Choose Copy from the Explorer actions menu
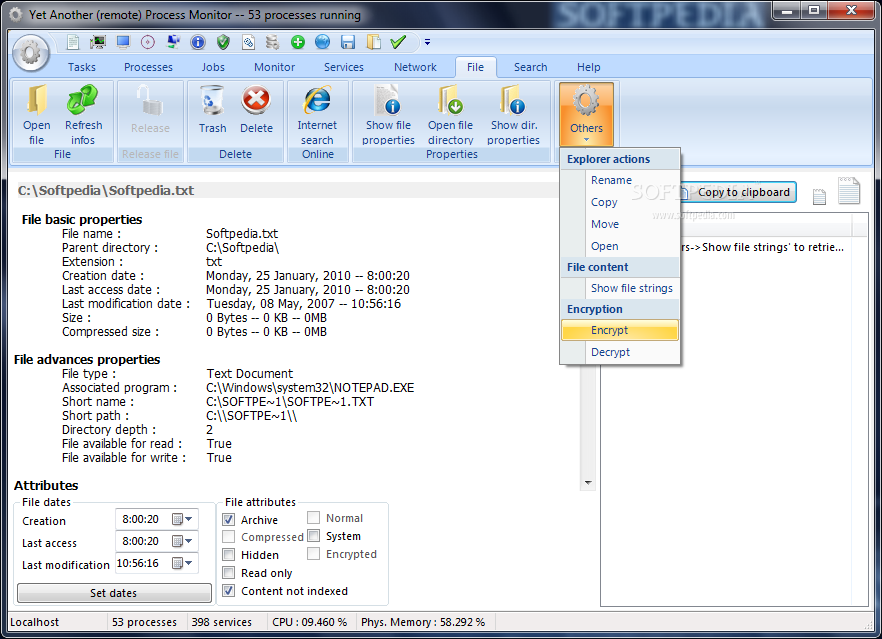The height and width of the screenshot is (639, 882). pyautogui.click(x=620, y=202)
